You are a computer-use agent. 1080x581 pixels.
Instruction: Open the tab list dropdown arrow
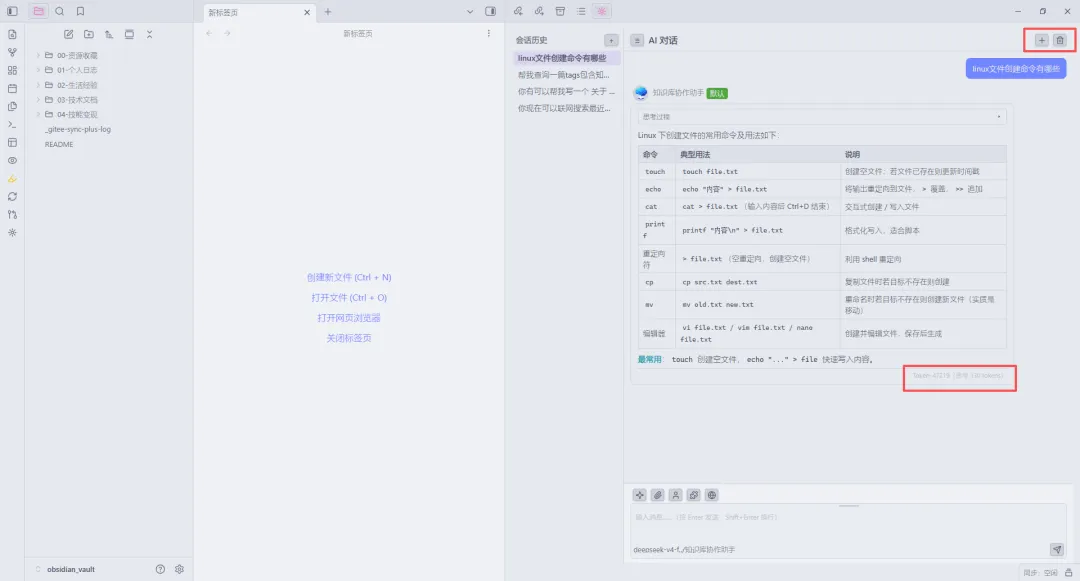pyautogui.click(x=470, y=12)
